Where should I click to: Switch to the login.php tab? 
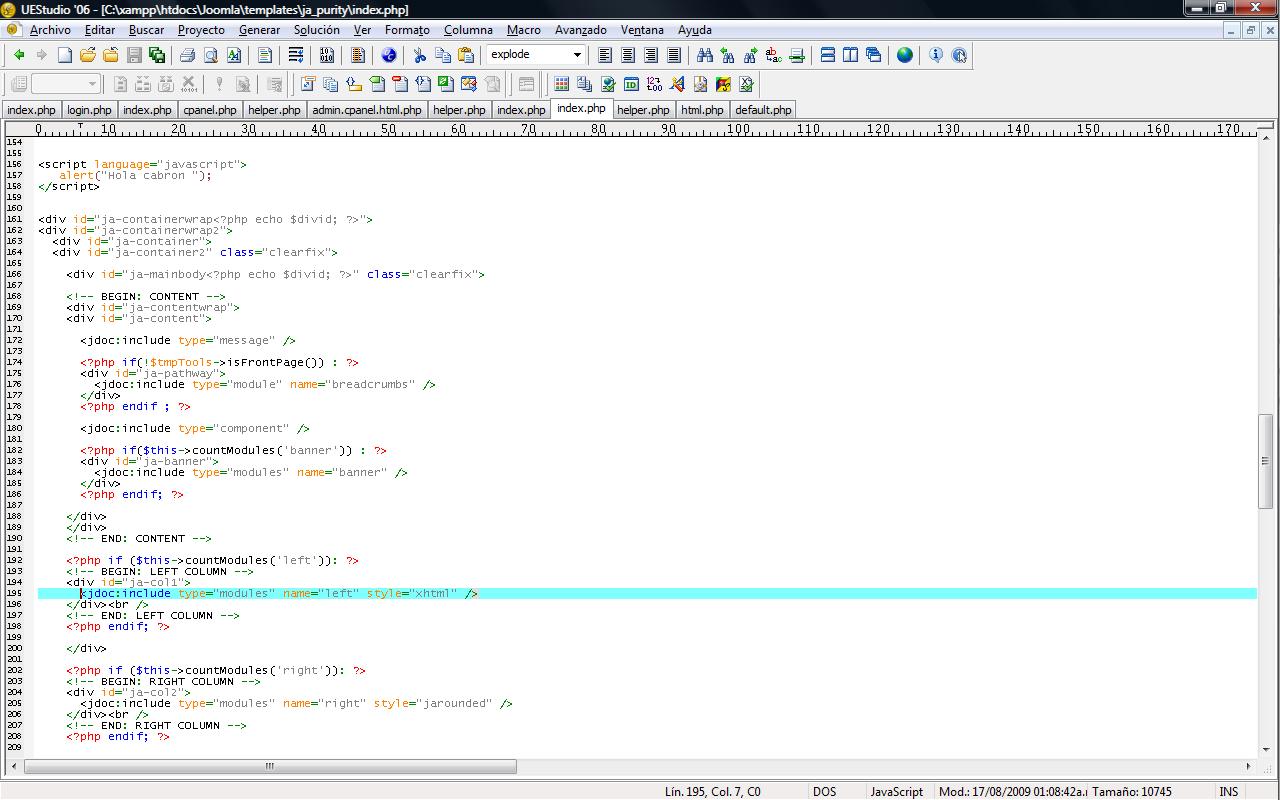point(89,110)
